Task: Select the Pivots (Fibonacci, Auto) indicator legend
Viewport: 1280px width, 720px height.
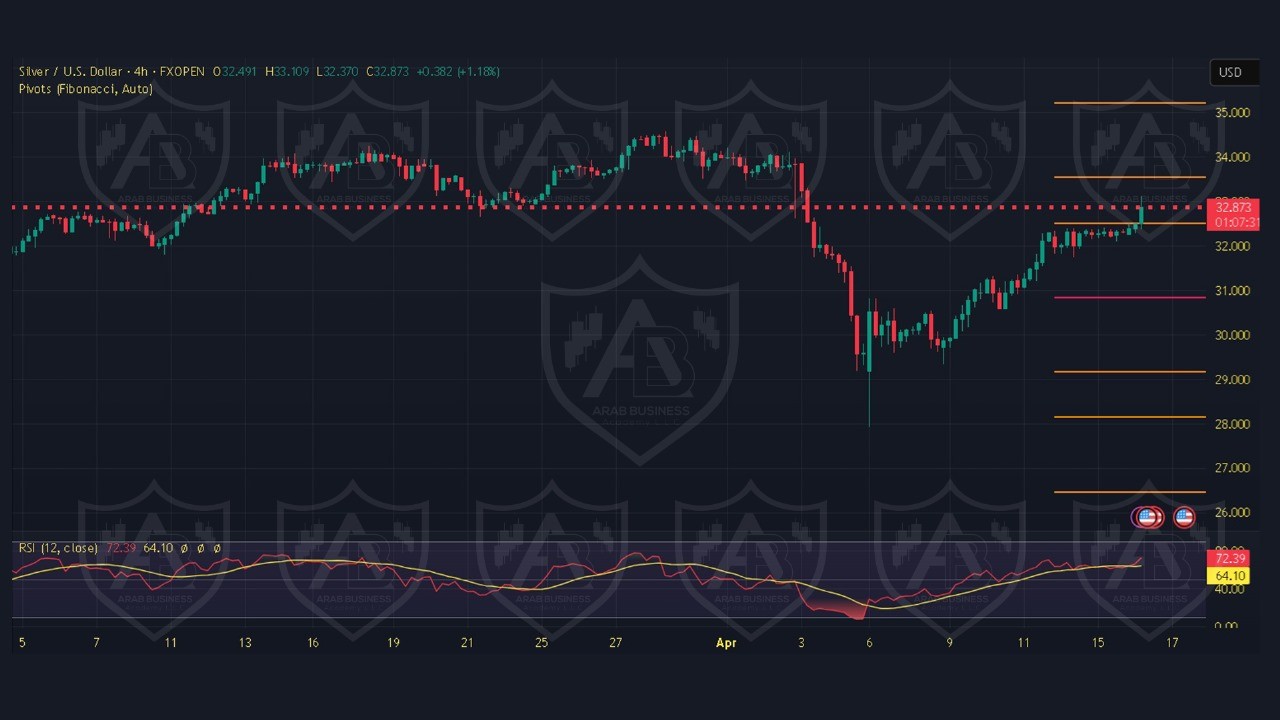Action: [86, 89]
